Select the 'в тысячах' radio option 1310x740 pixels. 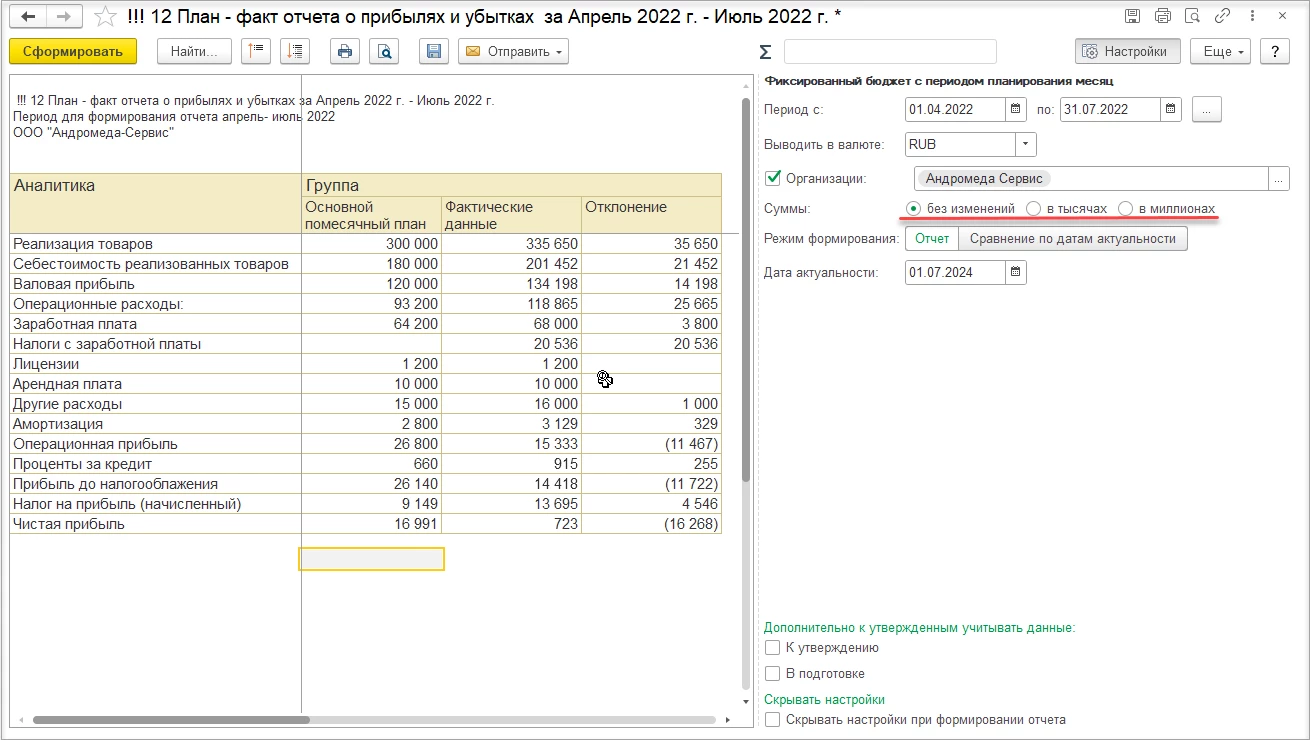click(x=1034, y=208)
